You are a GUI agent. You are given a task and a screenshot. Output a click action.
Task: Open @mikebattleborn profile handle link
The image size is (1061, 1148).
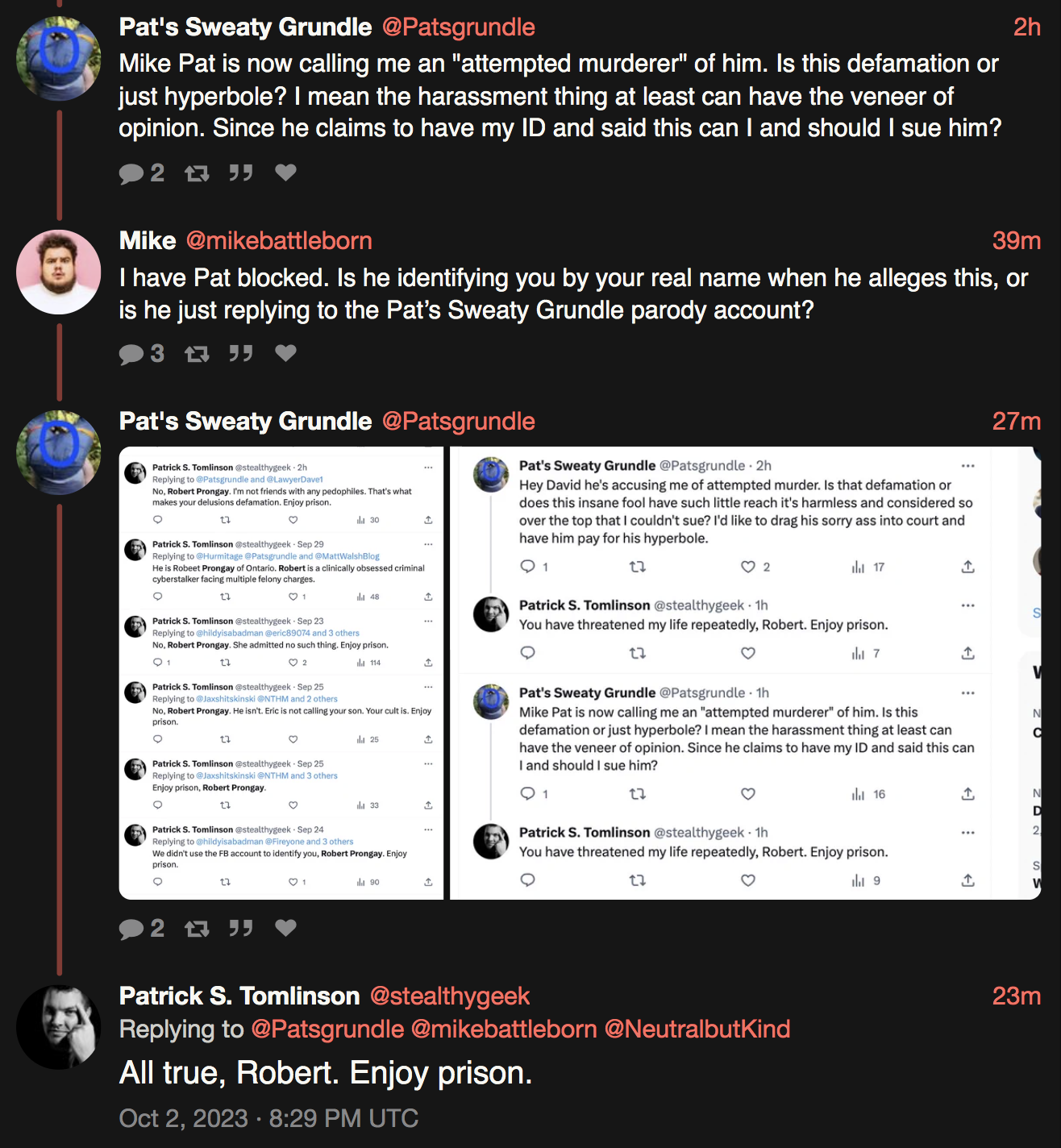pyautogui.click(x=279, y=241)
